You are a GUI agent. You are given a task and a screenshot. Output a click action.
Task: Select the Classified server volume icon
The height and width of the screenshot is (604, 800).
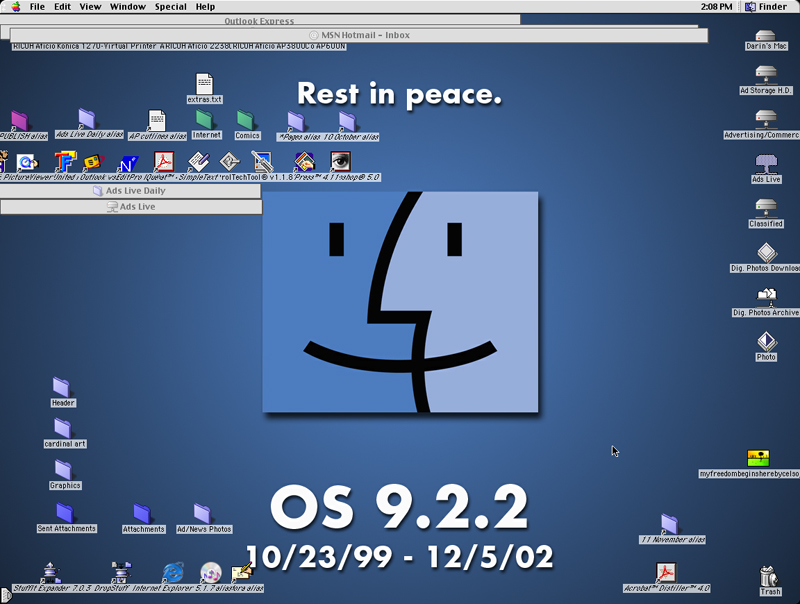click(x=765, y=208)
